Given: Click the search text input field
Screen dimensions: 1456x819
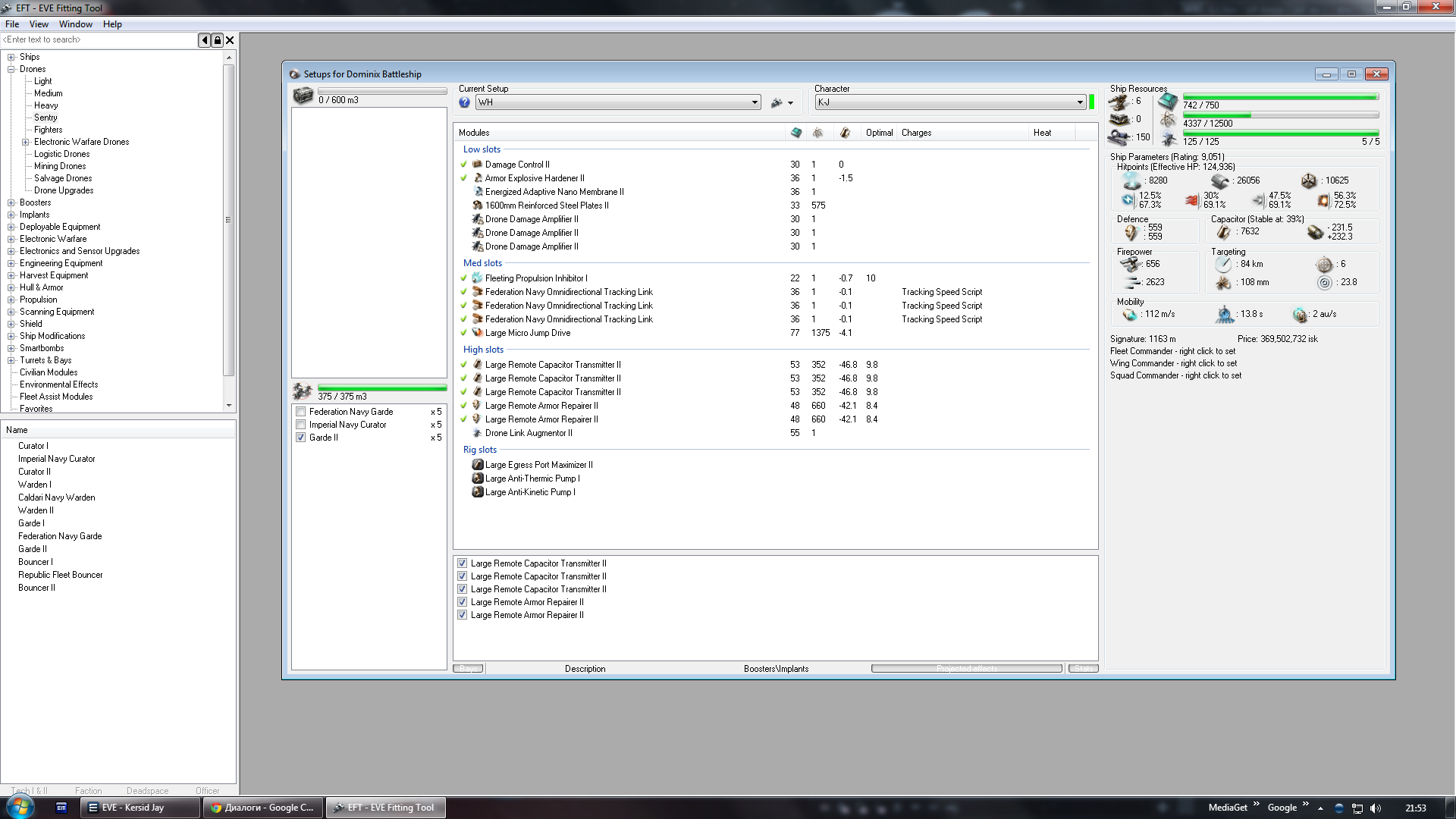Looking at the screenshot, I should click(x=99, y=40).
